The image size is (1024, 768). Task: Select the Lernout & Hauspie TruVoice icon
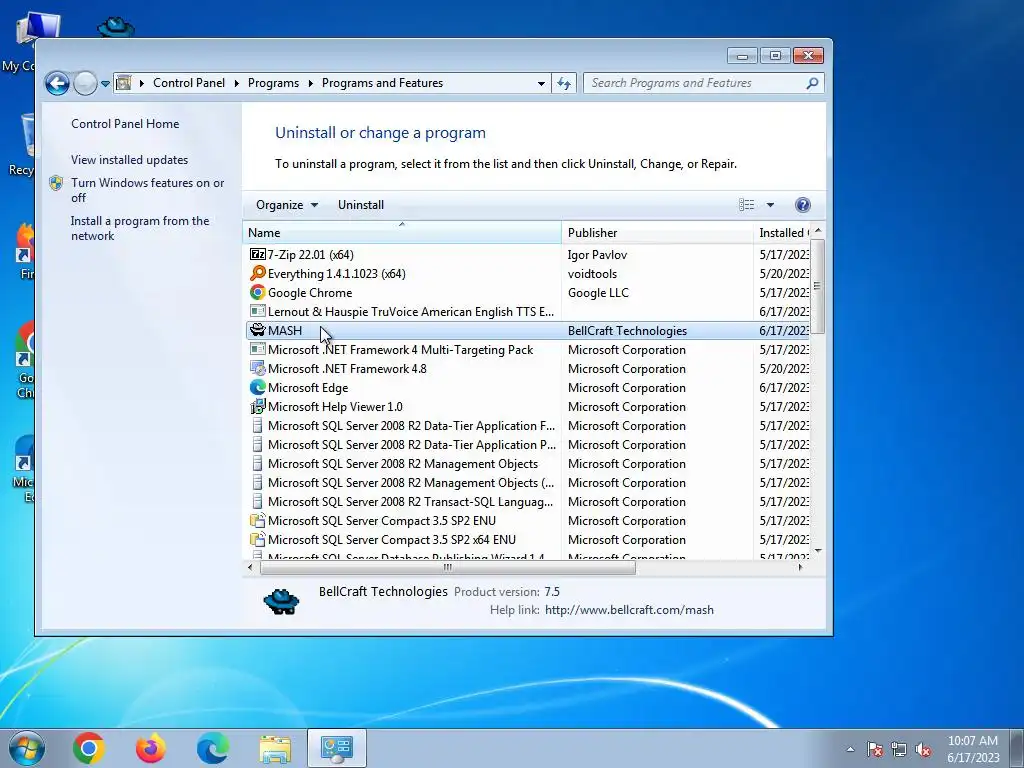[x=257, y=311]
